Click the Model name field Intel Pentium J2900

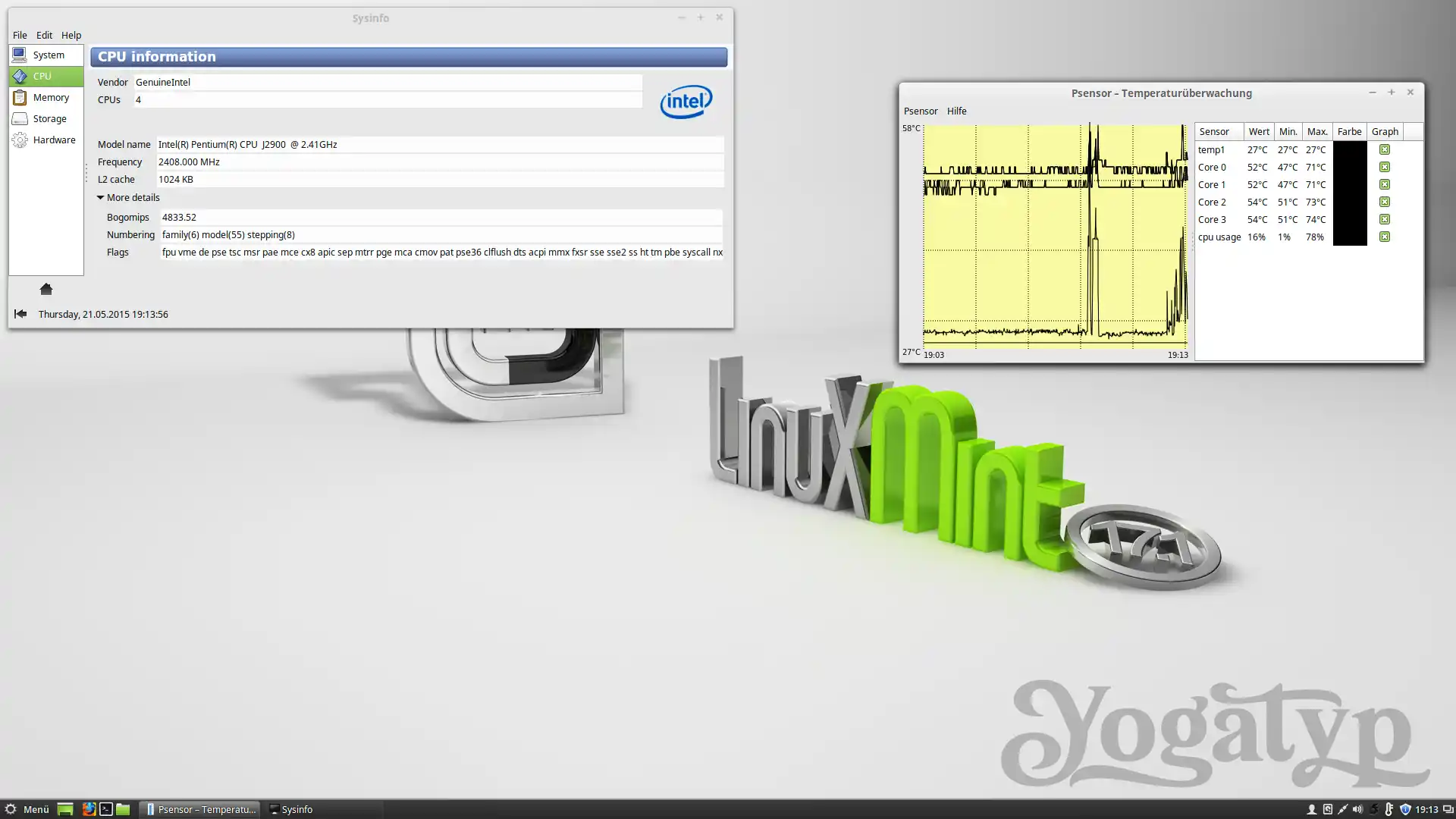click(x=440, y=144)
